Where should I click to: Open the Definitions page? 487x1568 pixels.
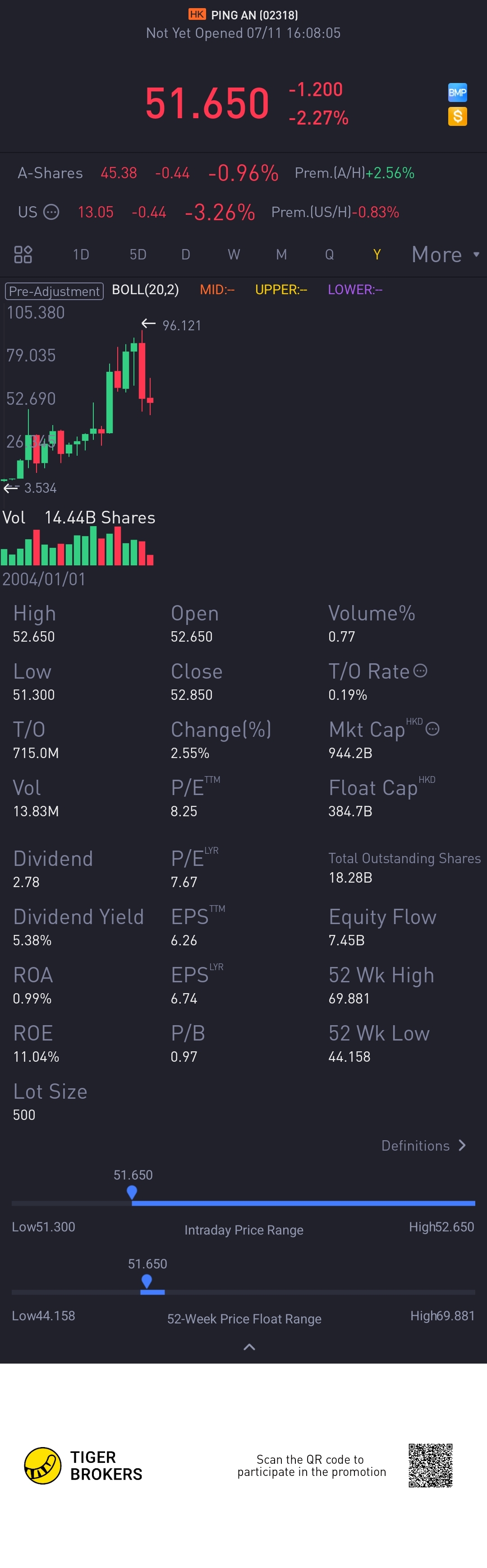[x=423, y=1146]
